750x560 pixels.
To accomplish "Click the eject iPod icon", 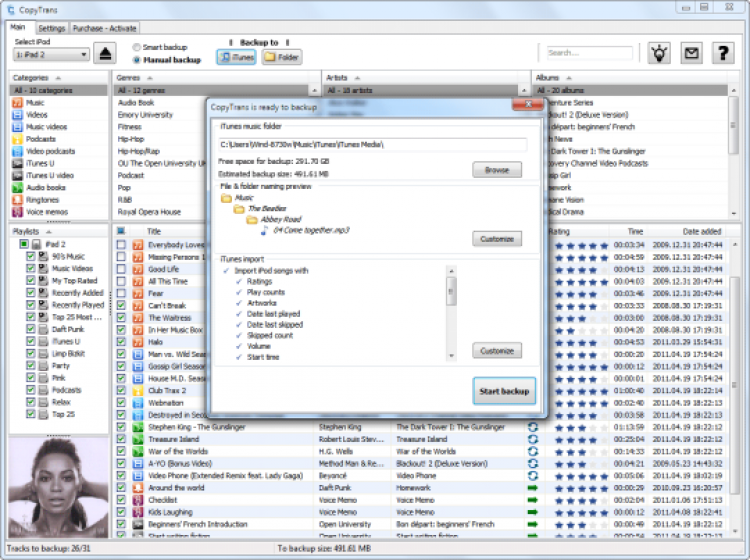I will (x=105, y=53).
